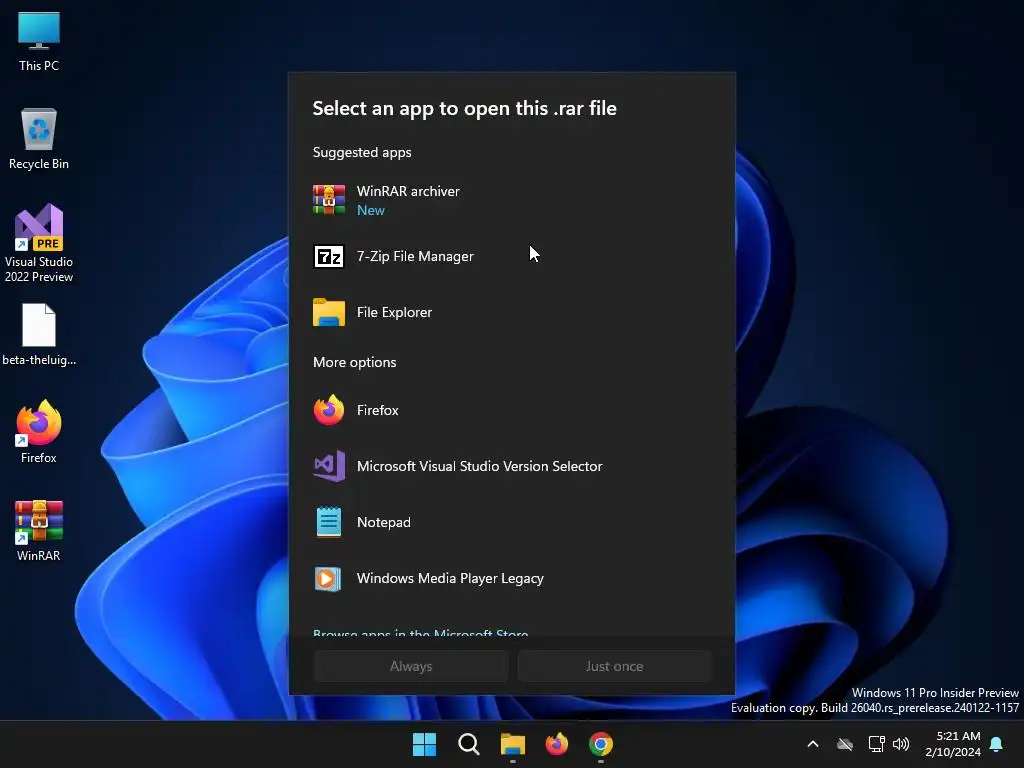Click the '7-Zip File Manager' label text

(x=415, y=257)
